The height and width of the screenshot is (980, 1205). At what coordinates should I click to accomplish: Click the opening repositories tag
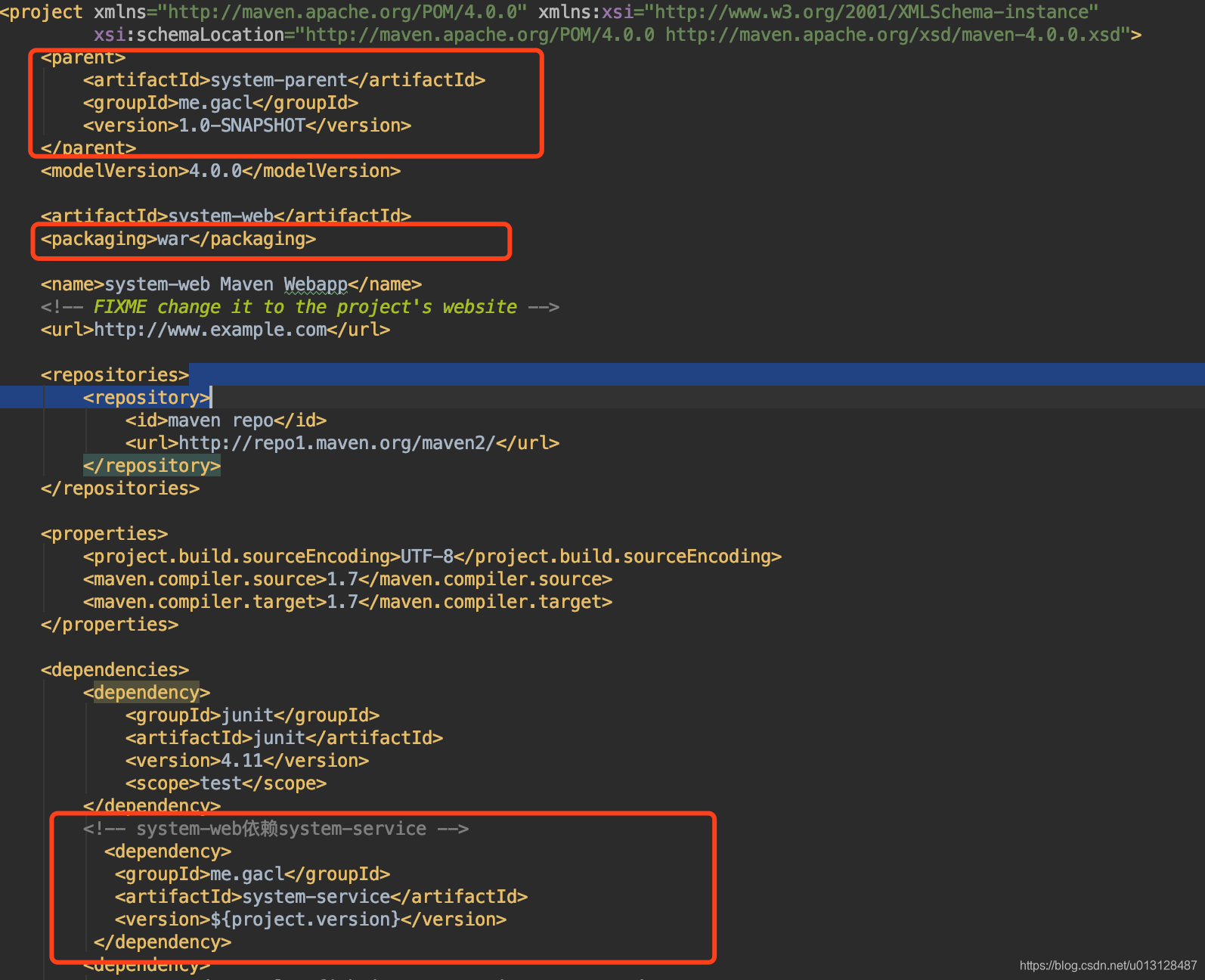(115, 375)
